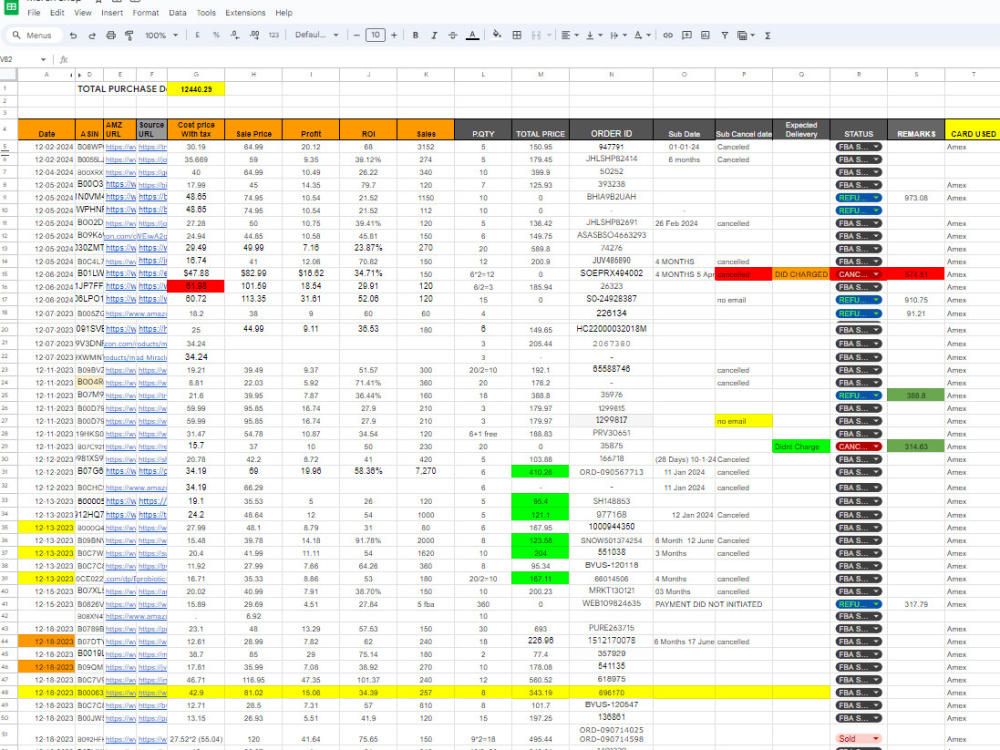Screen dimensions: 1000x750
Task: Toggle strikethrough formatting
Action: [x=453, y=36]
